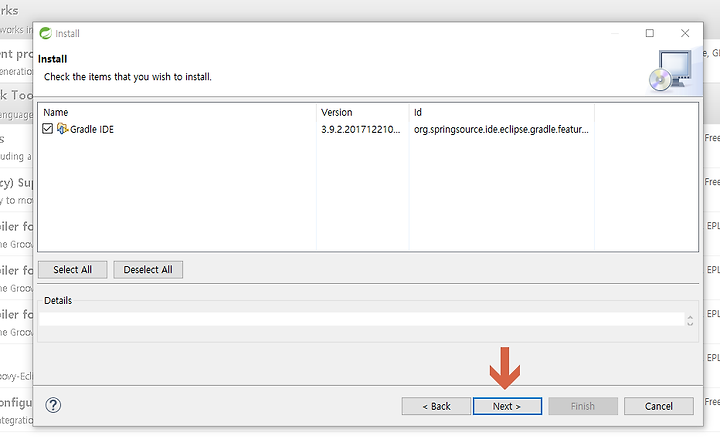The width and height of the screenshot is (720, 439).
Task: Cancel the Install dialog
Action: coord(658,406)
